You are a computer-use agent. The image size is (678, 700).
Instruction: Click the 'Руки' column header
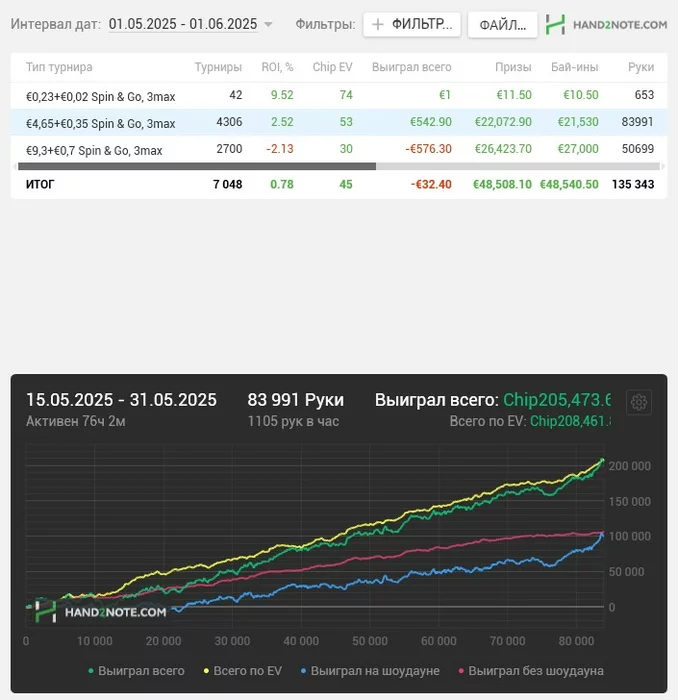click(x=641, y=67)
